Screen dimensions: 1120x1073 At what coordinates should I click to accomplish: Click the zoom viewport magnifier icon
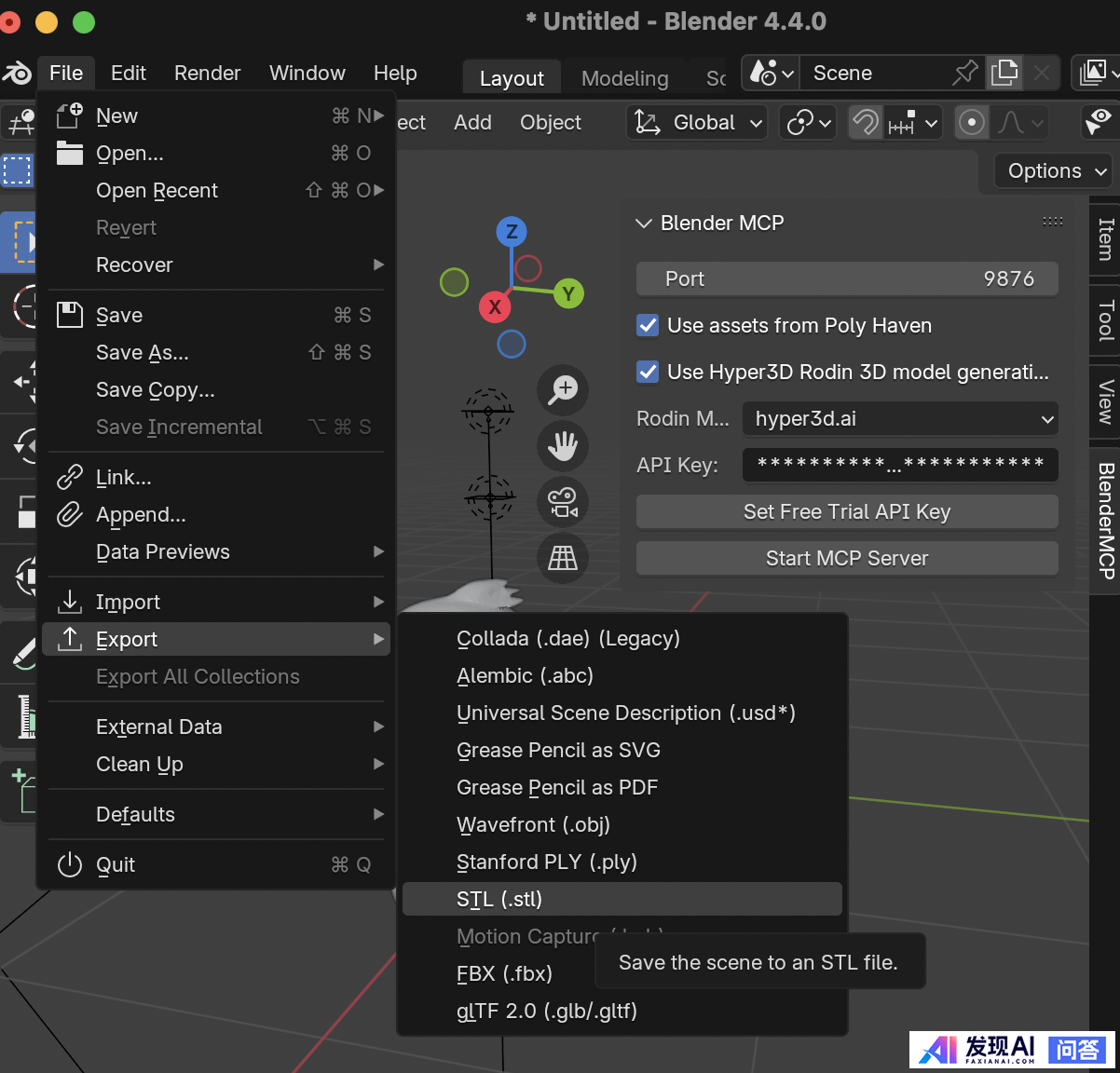coord(563,389)
